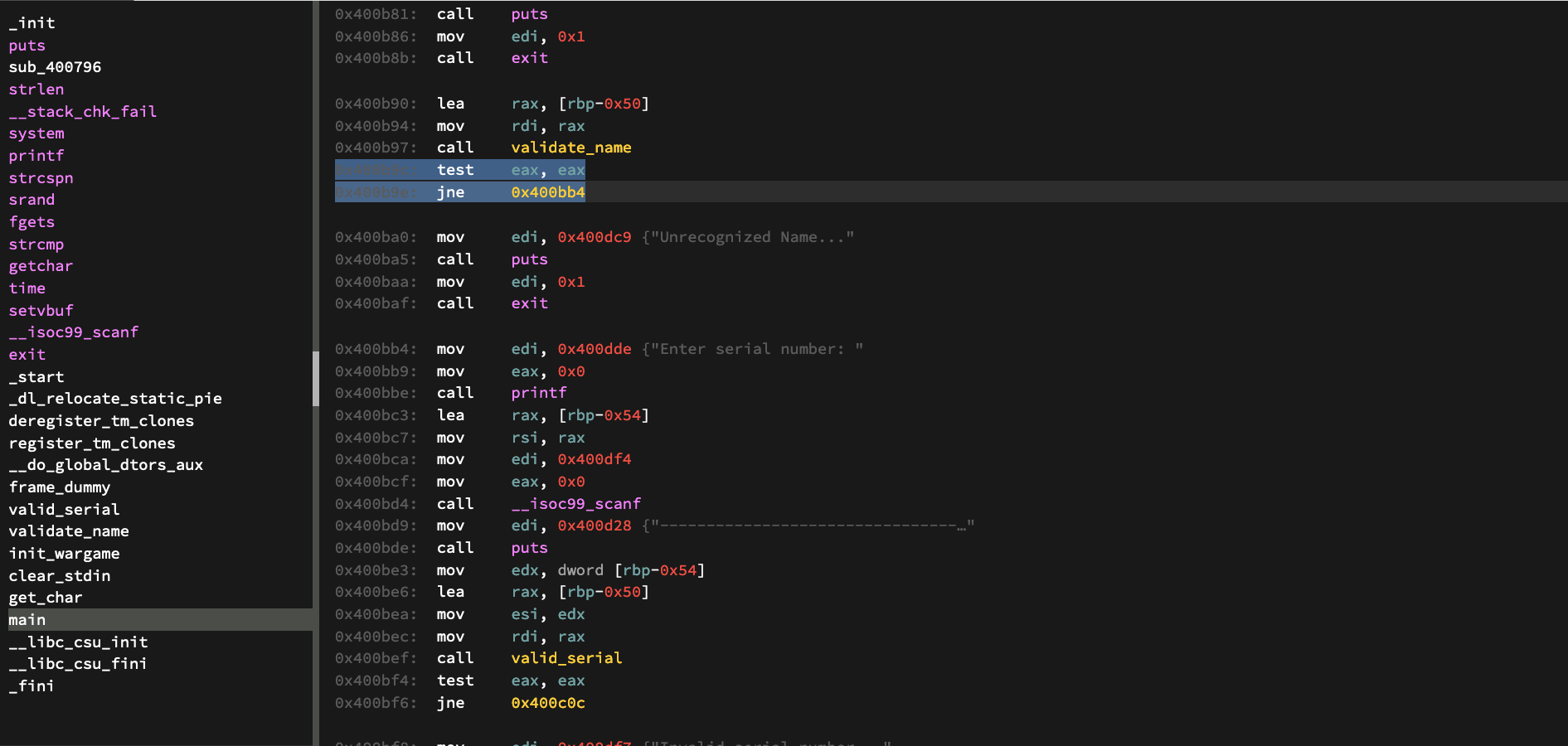
Task: Open the _fini function
Action: (x=32, y=686)
